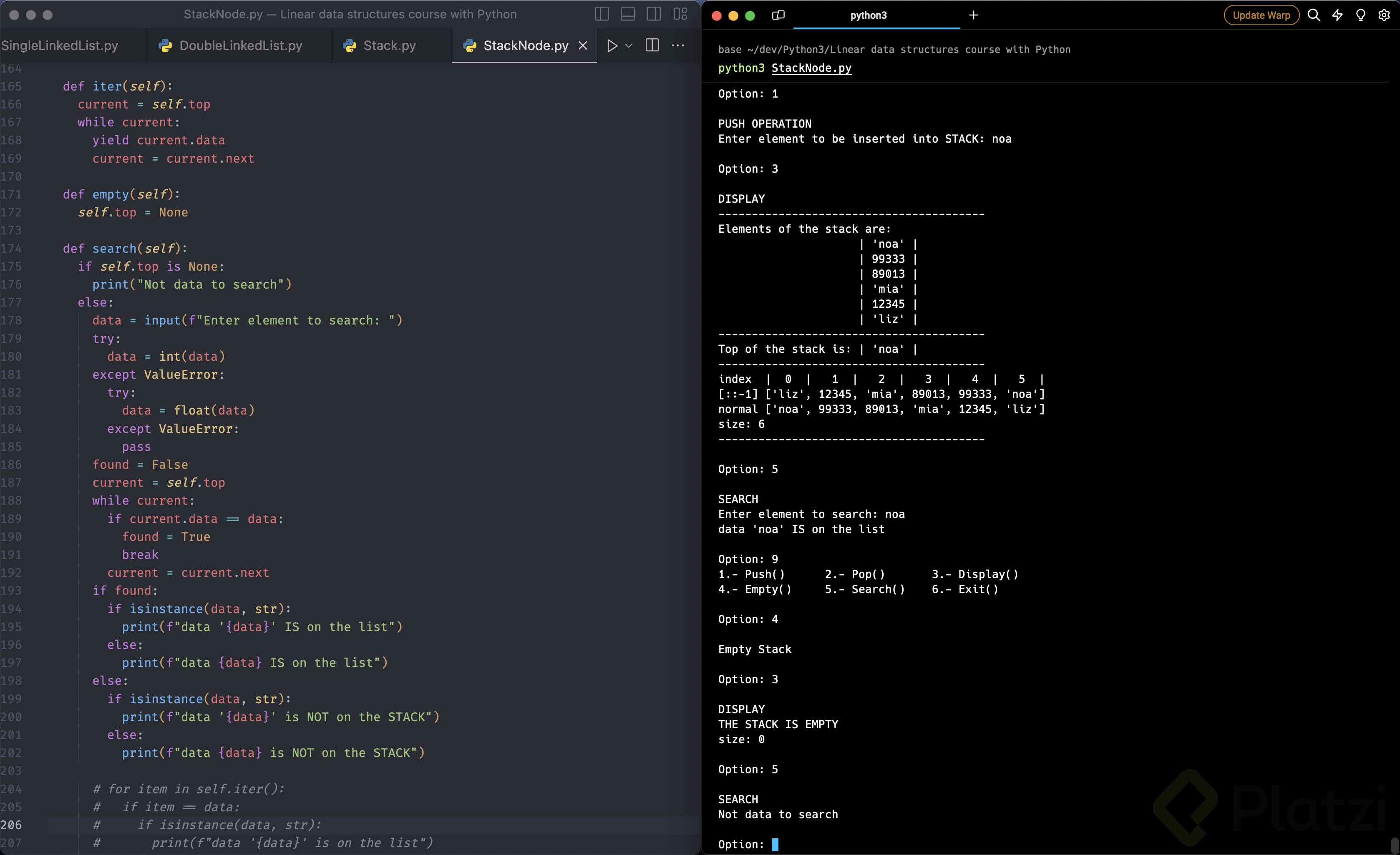Close the StackNode.py tab
Screen dimensions: 1400x855
tap(583, 45)
